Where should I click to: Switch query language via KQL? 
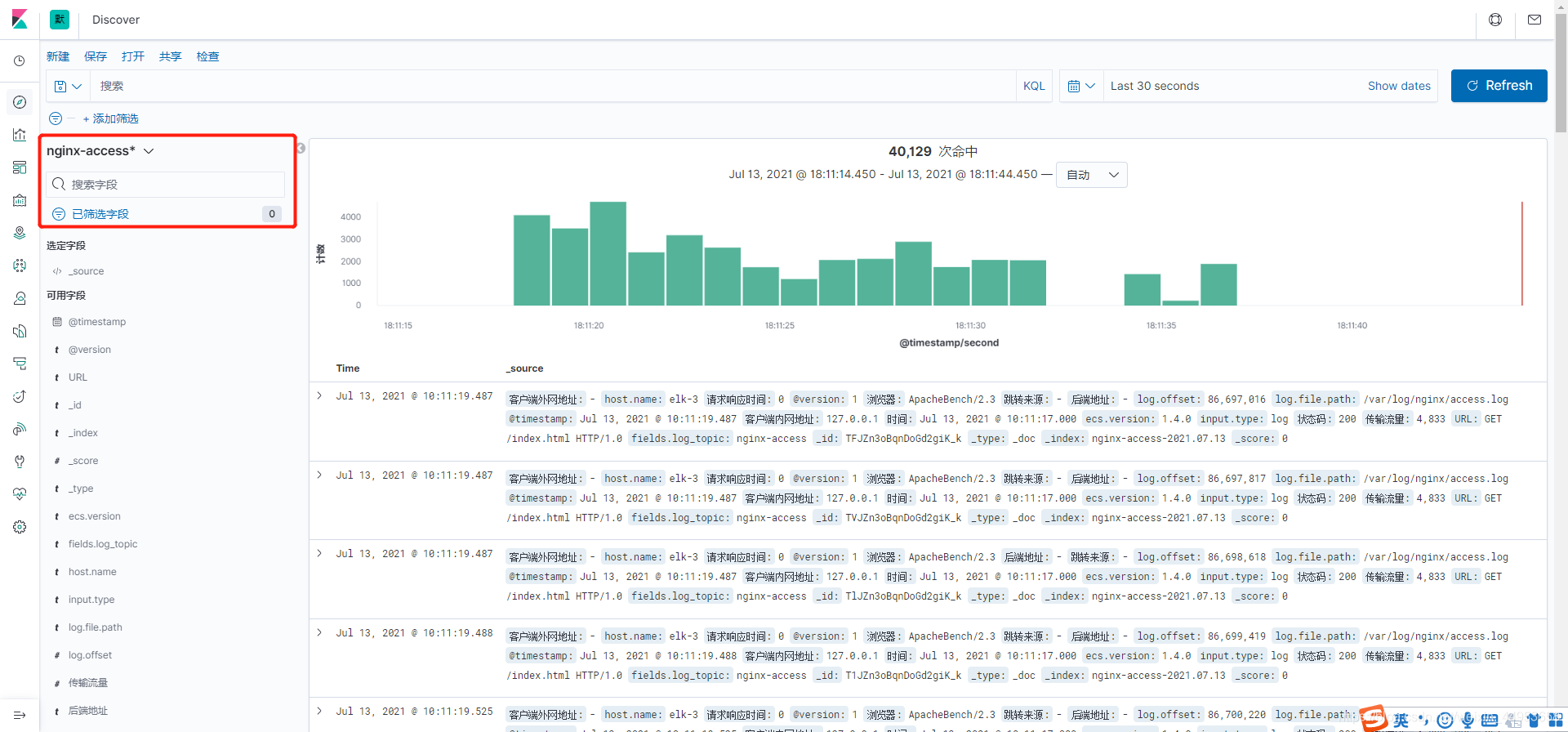coord(1034,86)
